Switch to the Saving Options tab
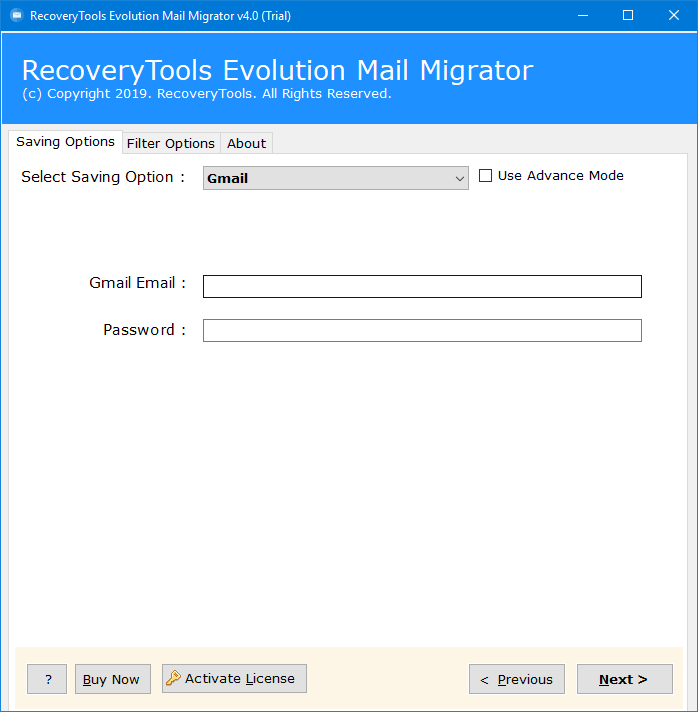 point(65,142)
